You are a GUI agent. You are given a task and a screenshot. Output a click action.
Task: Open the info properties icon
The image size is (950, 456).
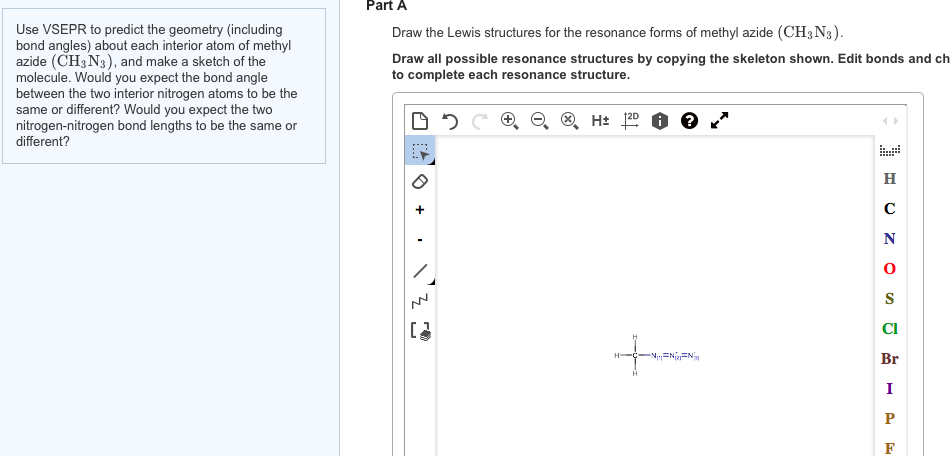tap(659, 121)
